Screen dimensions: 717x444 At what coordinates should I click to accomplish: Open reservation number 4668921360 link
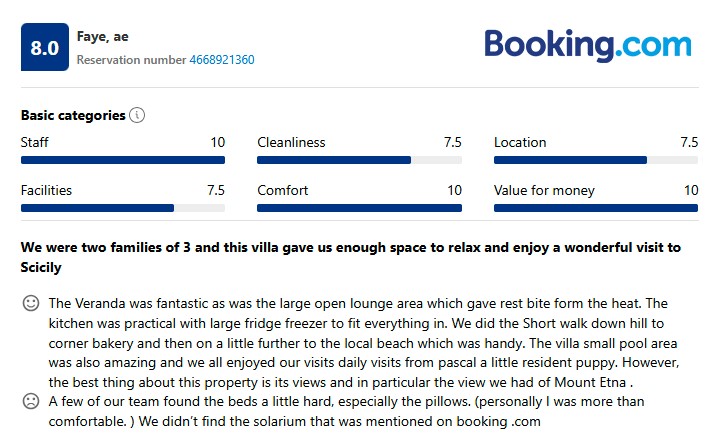(x=222, y=60)
